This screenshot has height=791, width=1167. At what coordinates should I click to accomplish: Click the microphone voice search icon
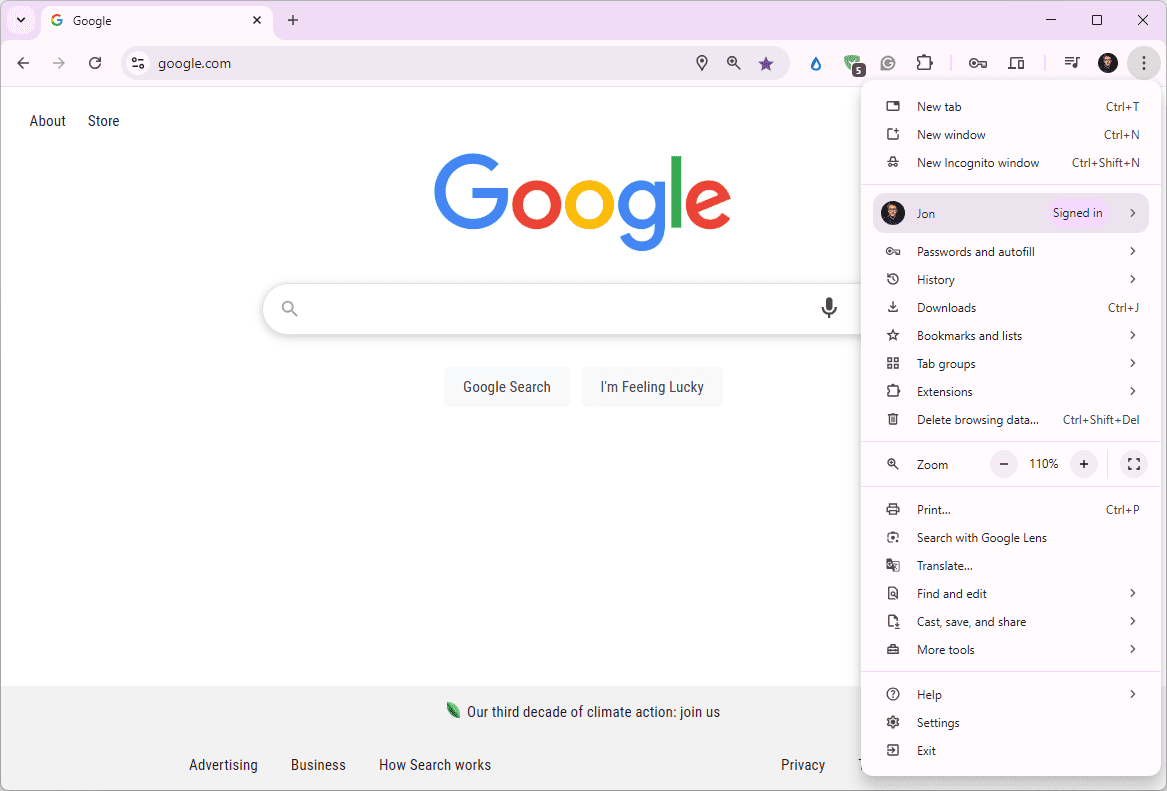tap(828, 308)
